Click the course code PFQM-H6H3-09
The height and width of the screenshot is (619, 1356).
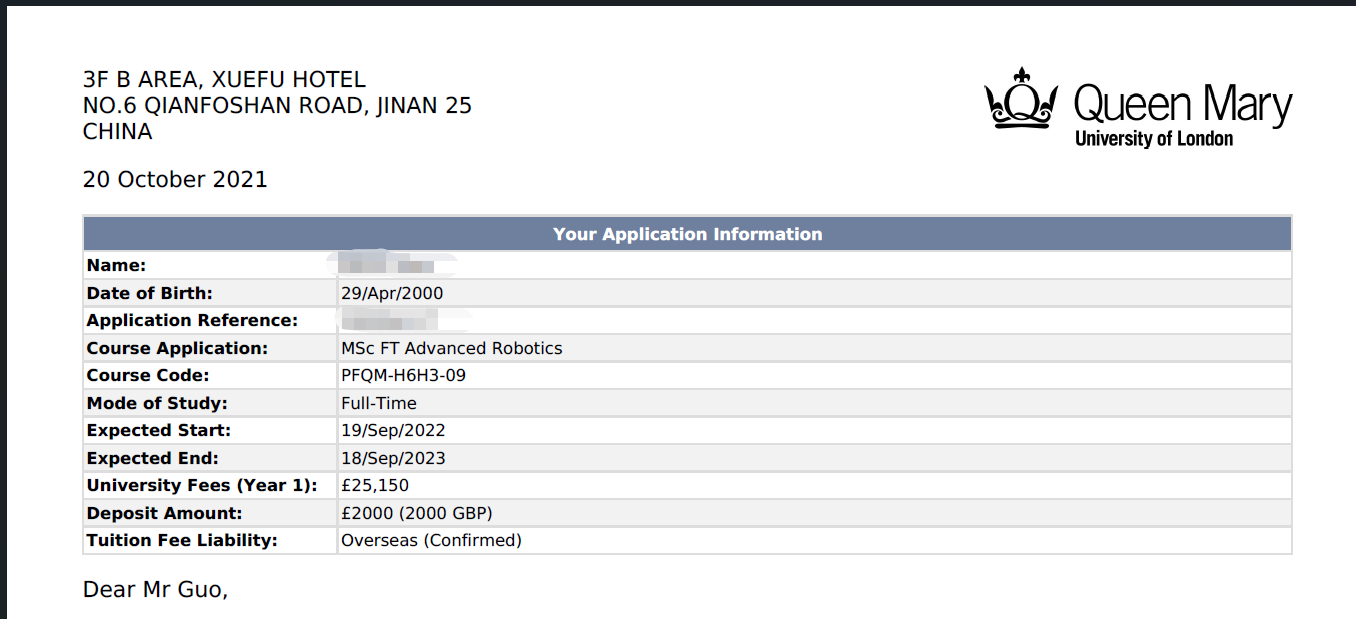403,376
